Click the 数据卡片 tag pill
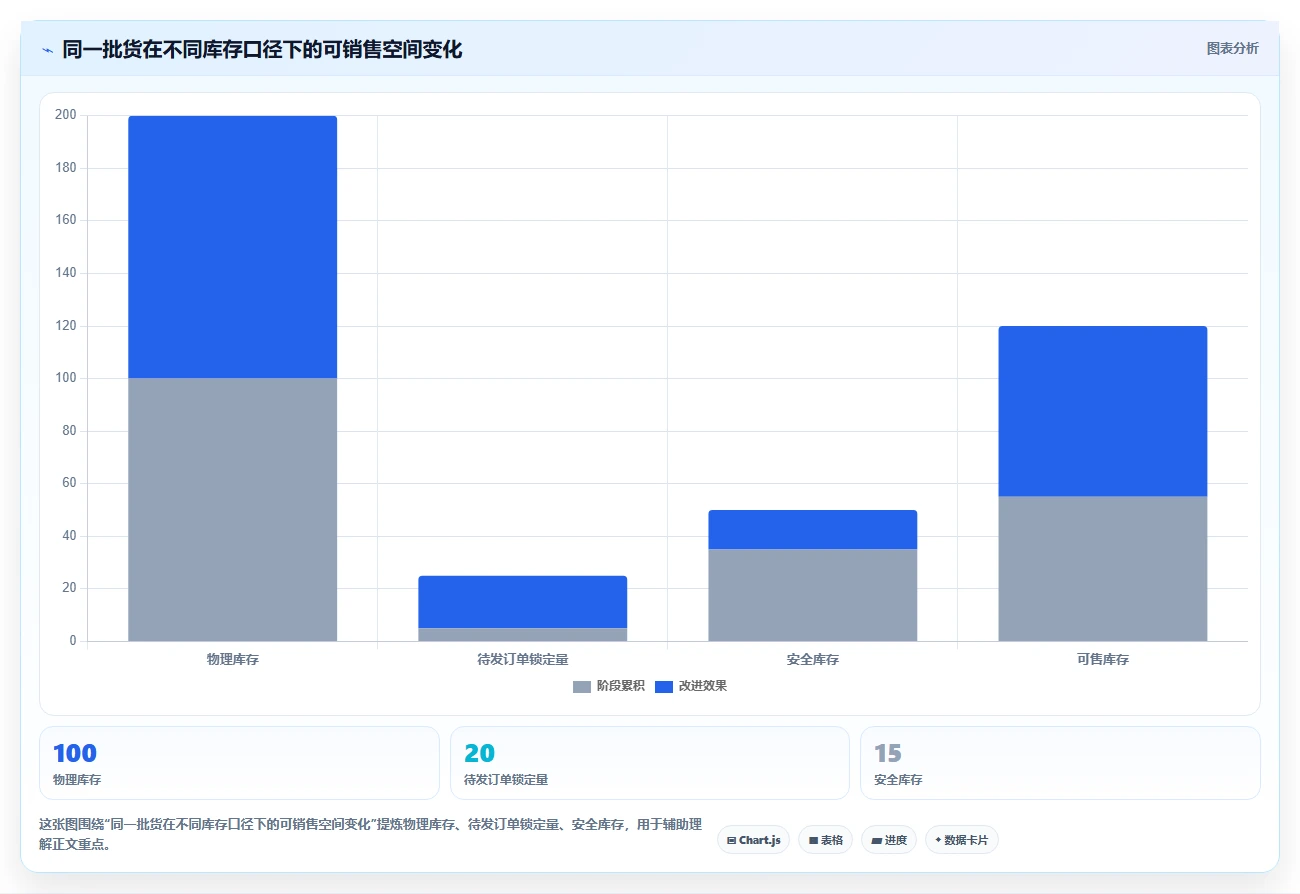The image size is (1300, 894). point(961,840)
